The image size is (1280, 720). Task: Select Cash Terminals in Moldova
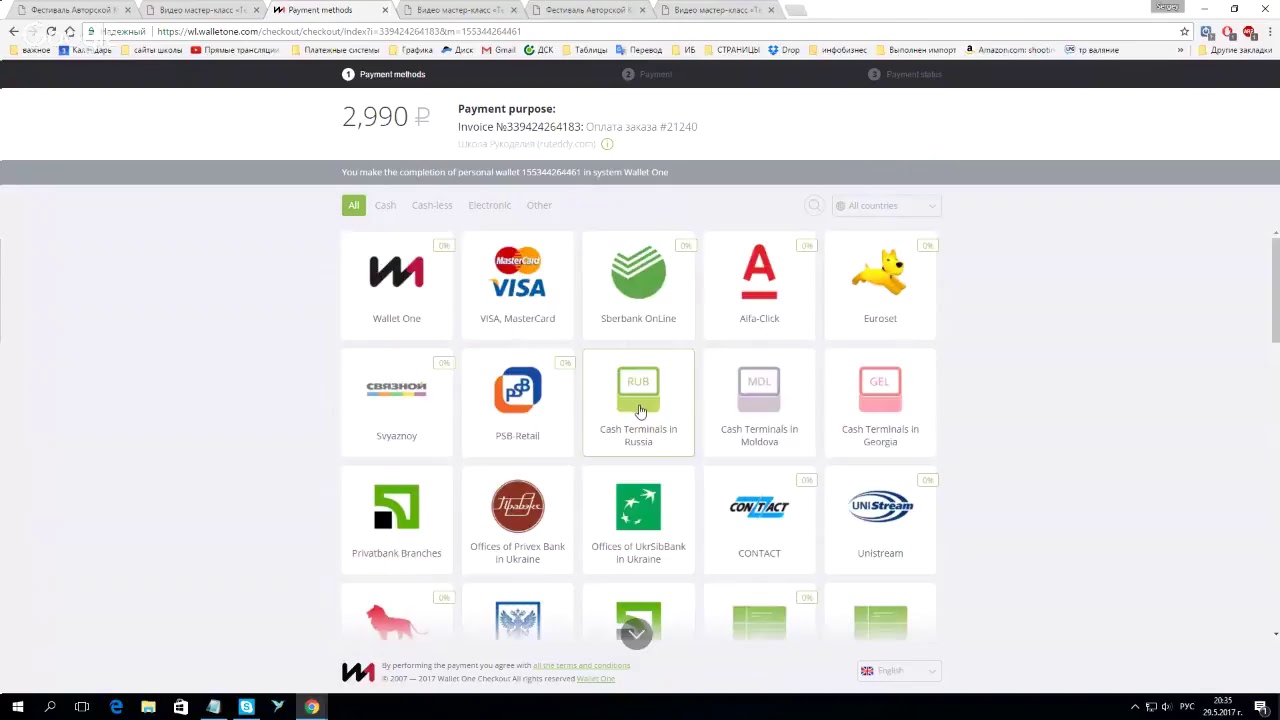point(759,402)
